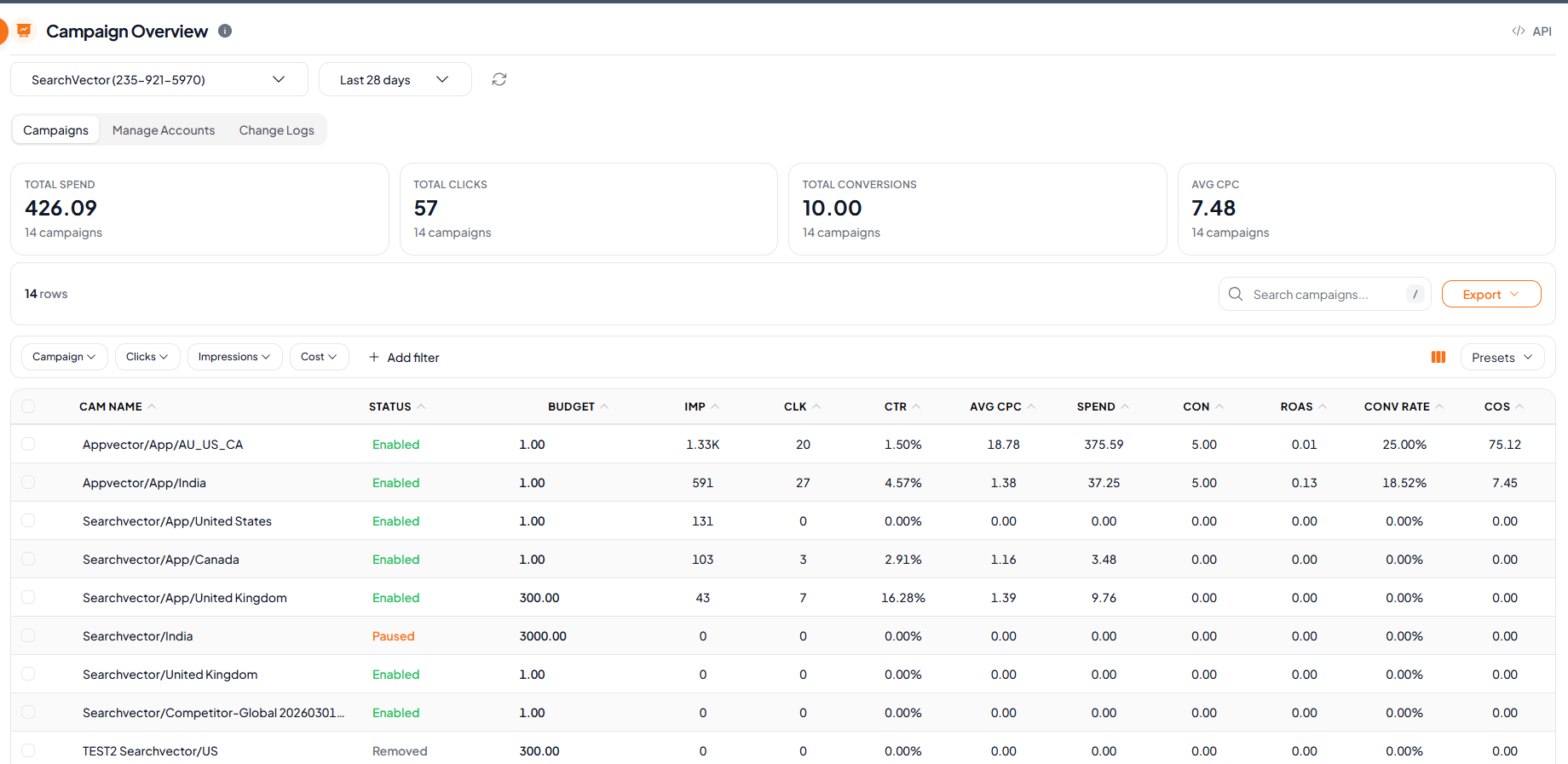Open the Presets dropdown
This screenshot has width=1568, height=764.
click(x=1502, y=357)
